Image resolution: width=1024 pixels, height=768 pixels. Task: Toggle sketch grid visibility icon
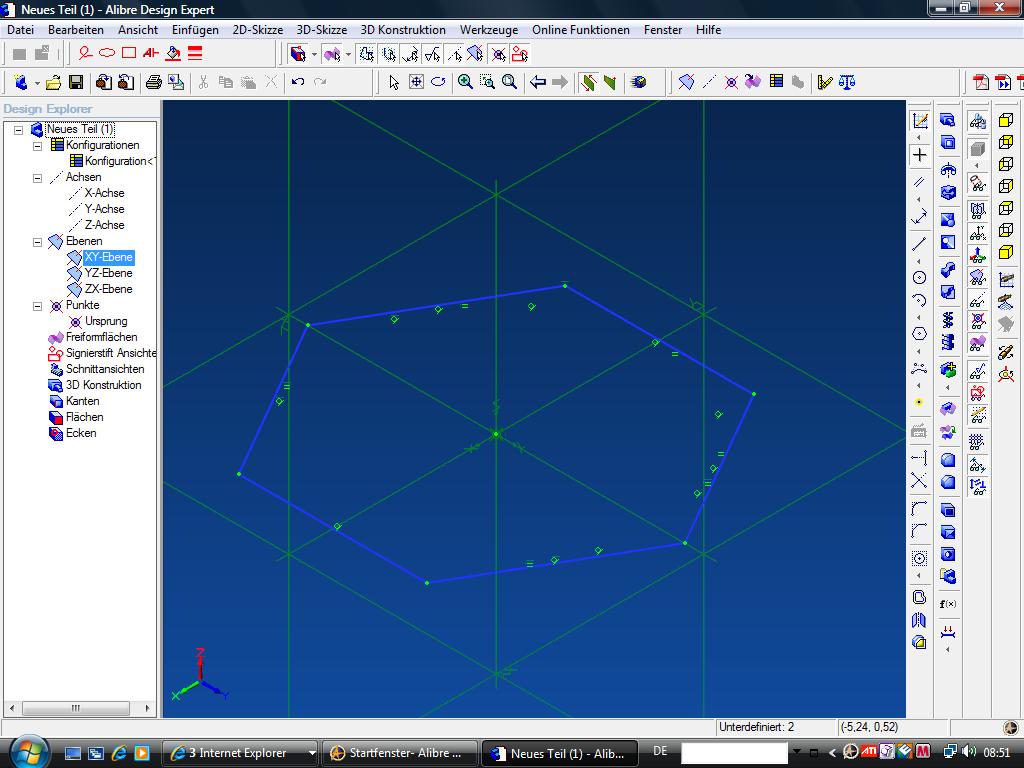pos(977,442)
